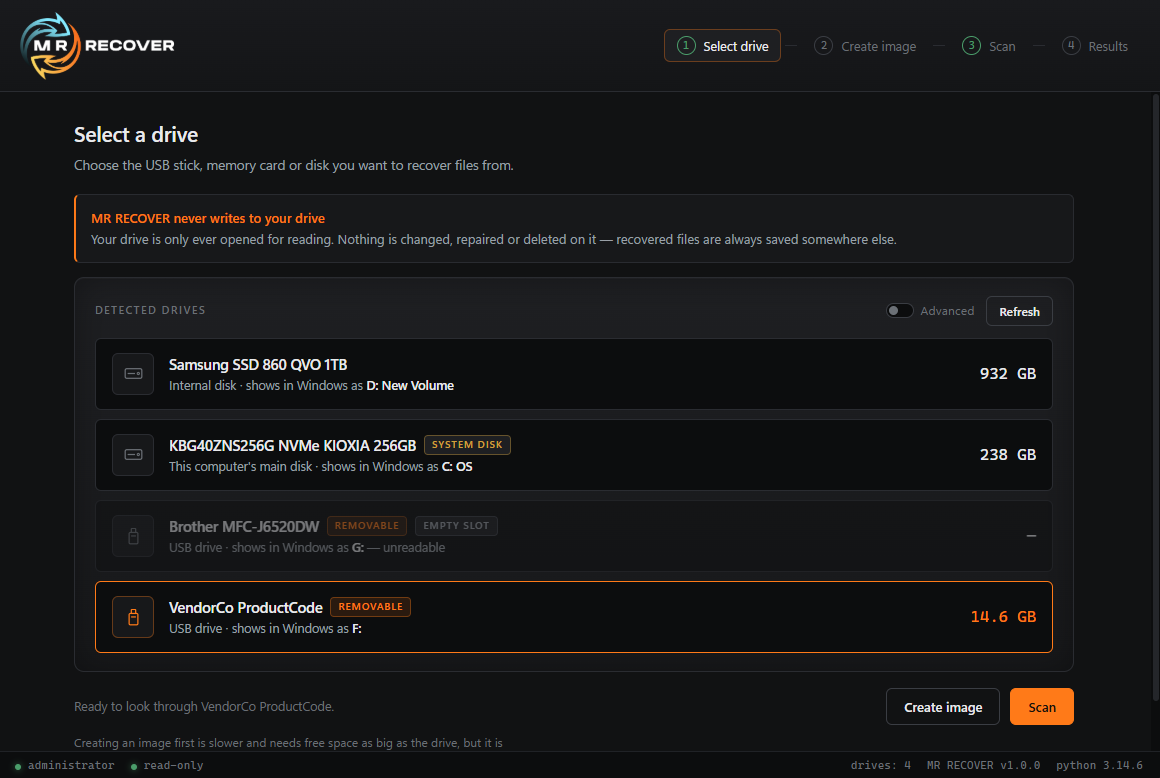The width and height of the screenshot is (1160, 778).
Task: Click the 'D: New Volume' label
Action: tap(410, 386)
